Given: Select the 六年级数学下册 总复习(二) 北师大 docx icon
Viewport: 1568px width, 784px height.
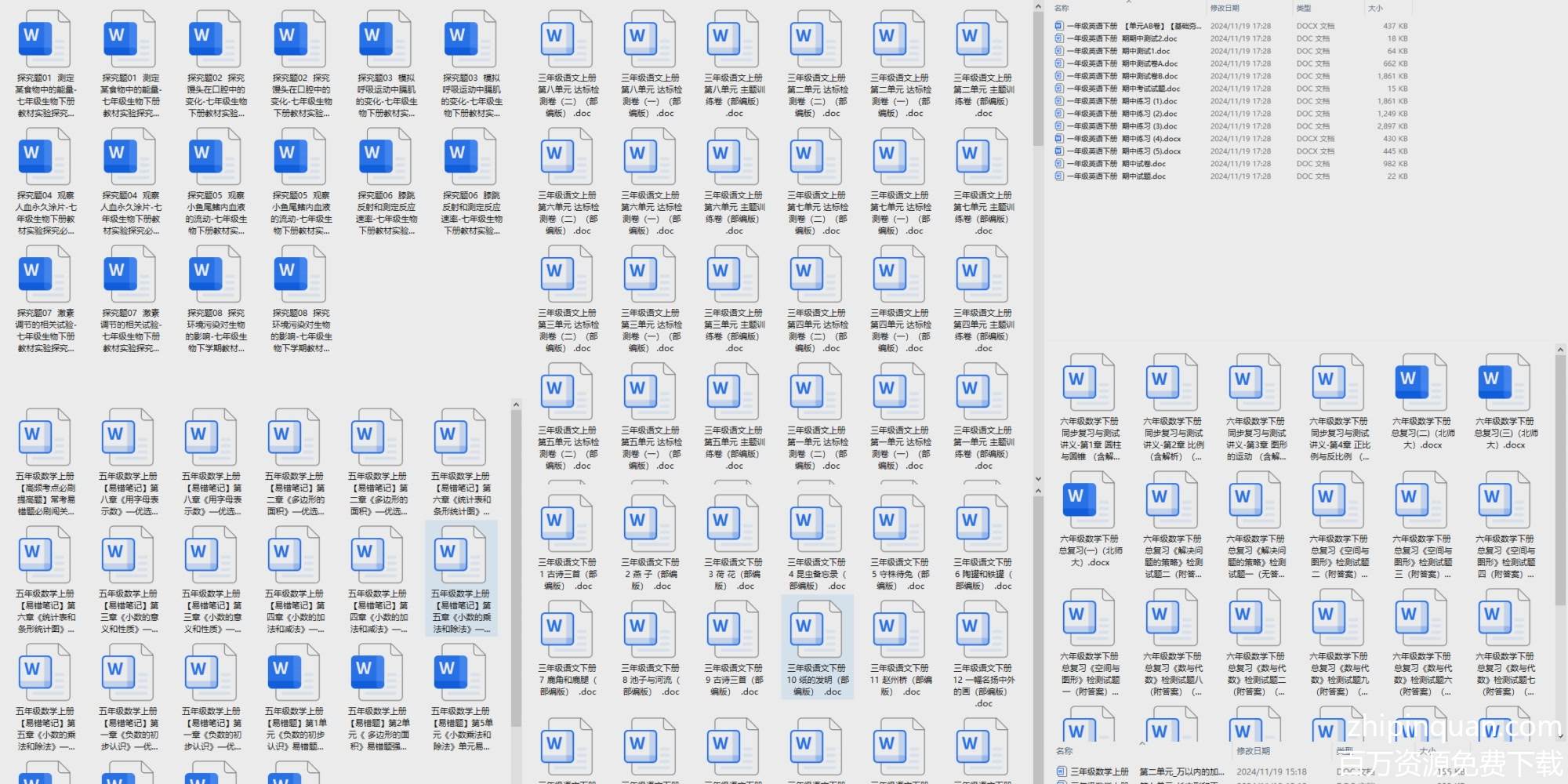Looking at the screenshot, I should click(x=1421, y=383).
